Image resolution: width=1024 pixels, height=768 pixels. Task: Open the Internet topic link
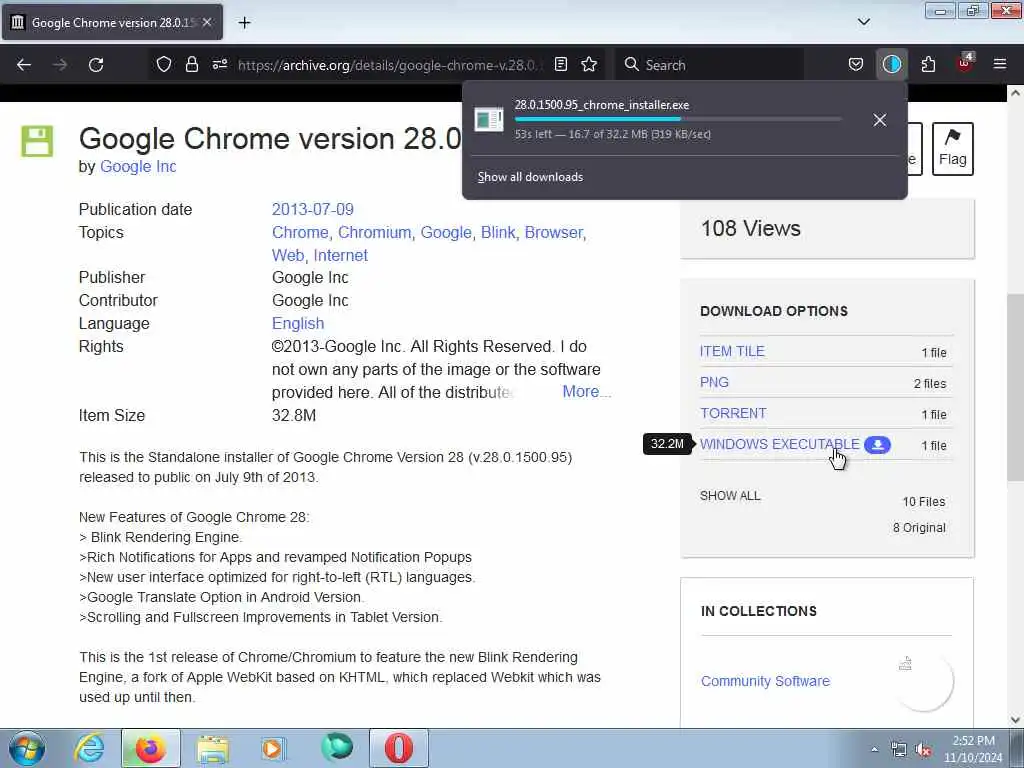(x=340, y=255)
